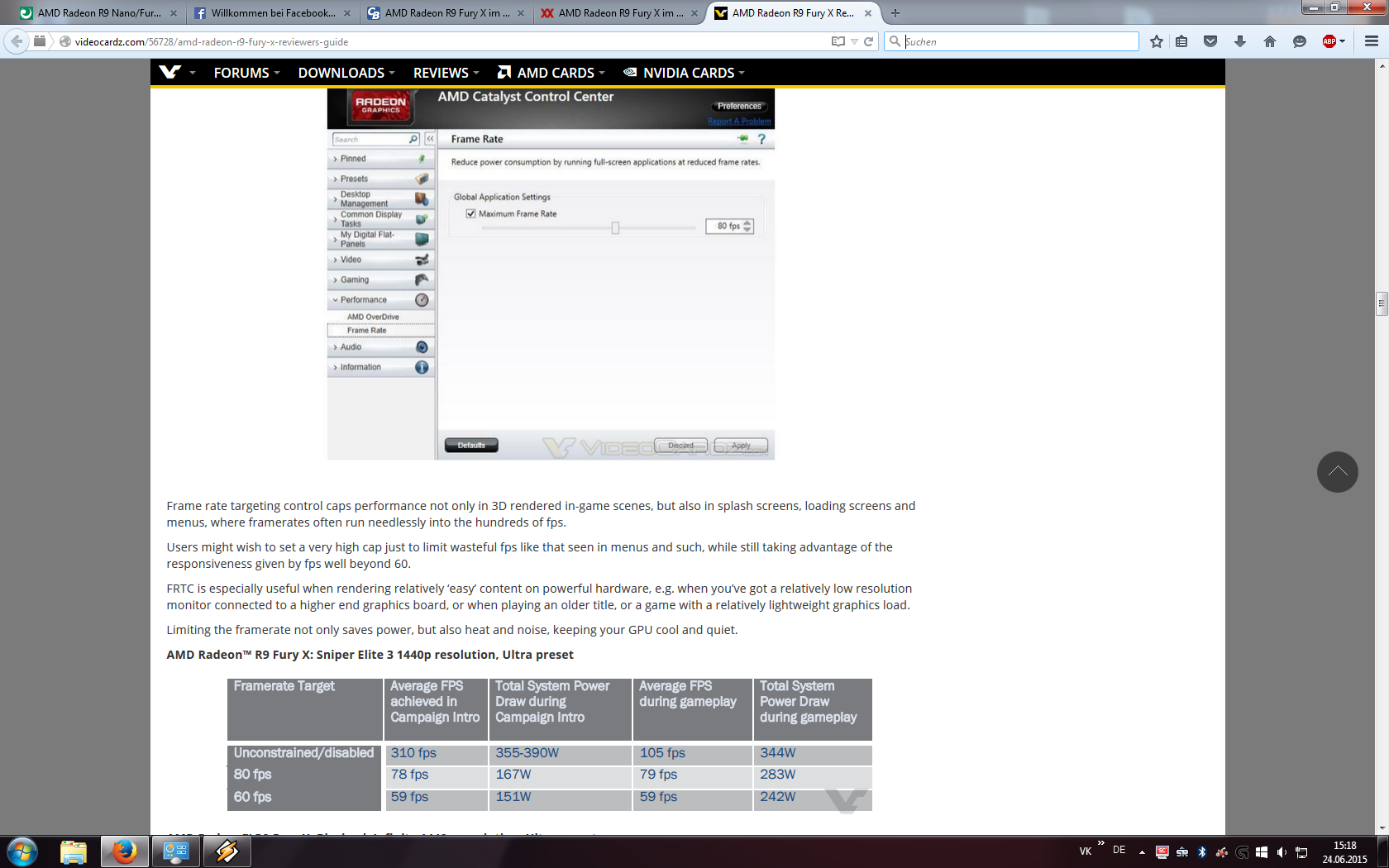
Task: Click the Defaults button
Action: [x=471, y=446]
